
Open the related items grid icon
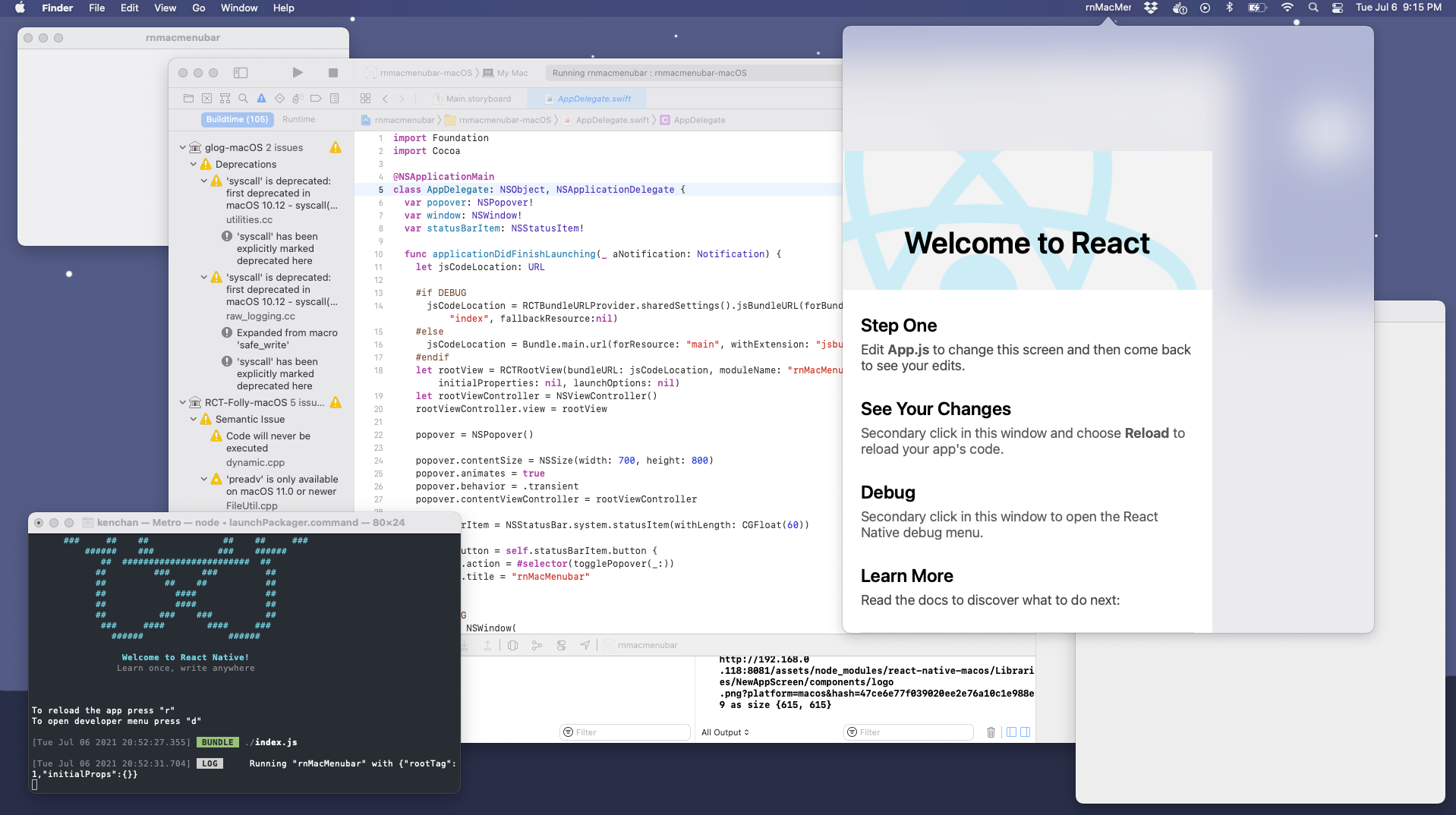pyautogui.click(x=365, y=99)
